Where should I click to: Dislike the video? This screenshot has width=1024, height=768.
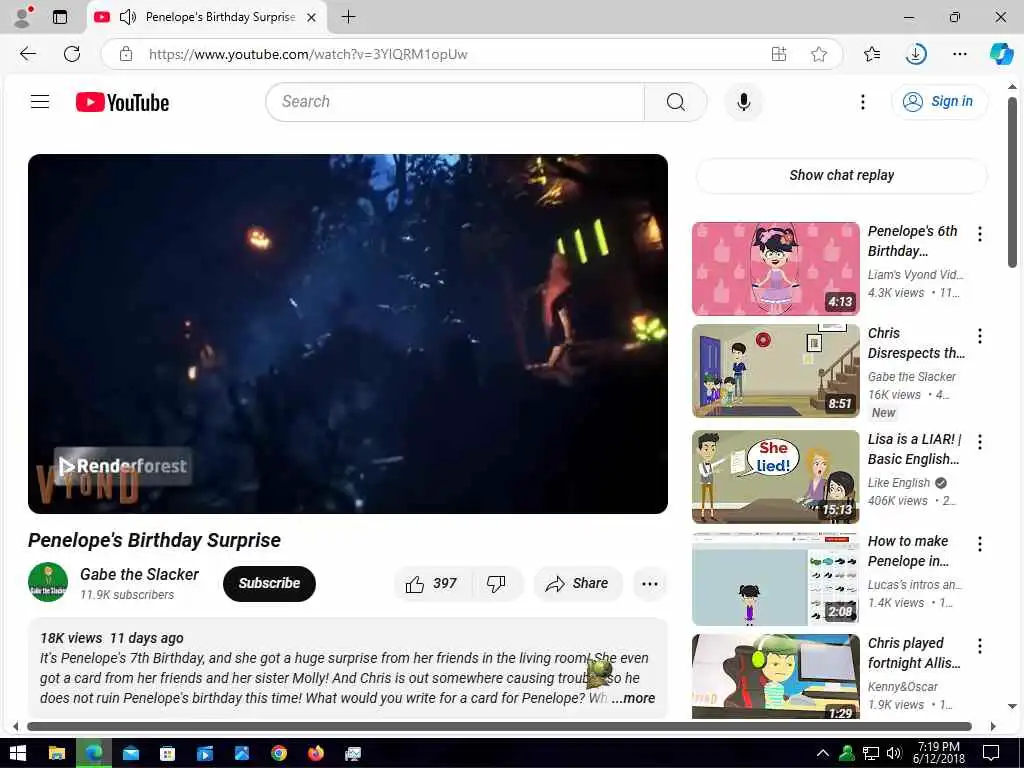coord(496,583)
